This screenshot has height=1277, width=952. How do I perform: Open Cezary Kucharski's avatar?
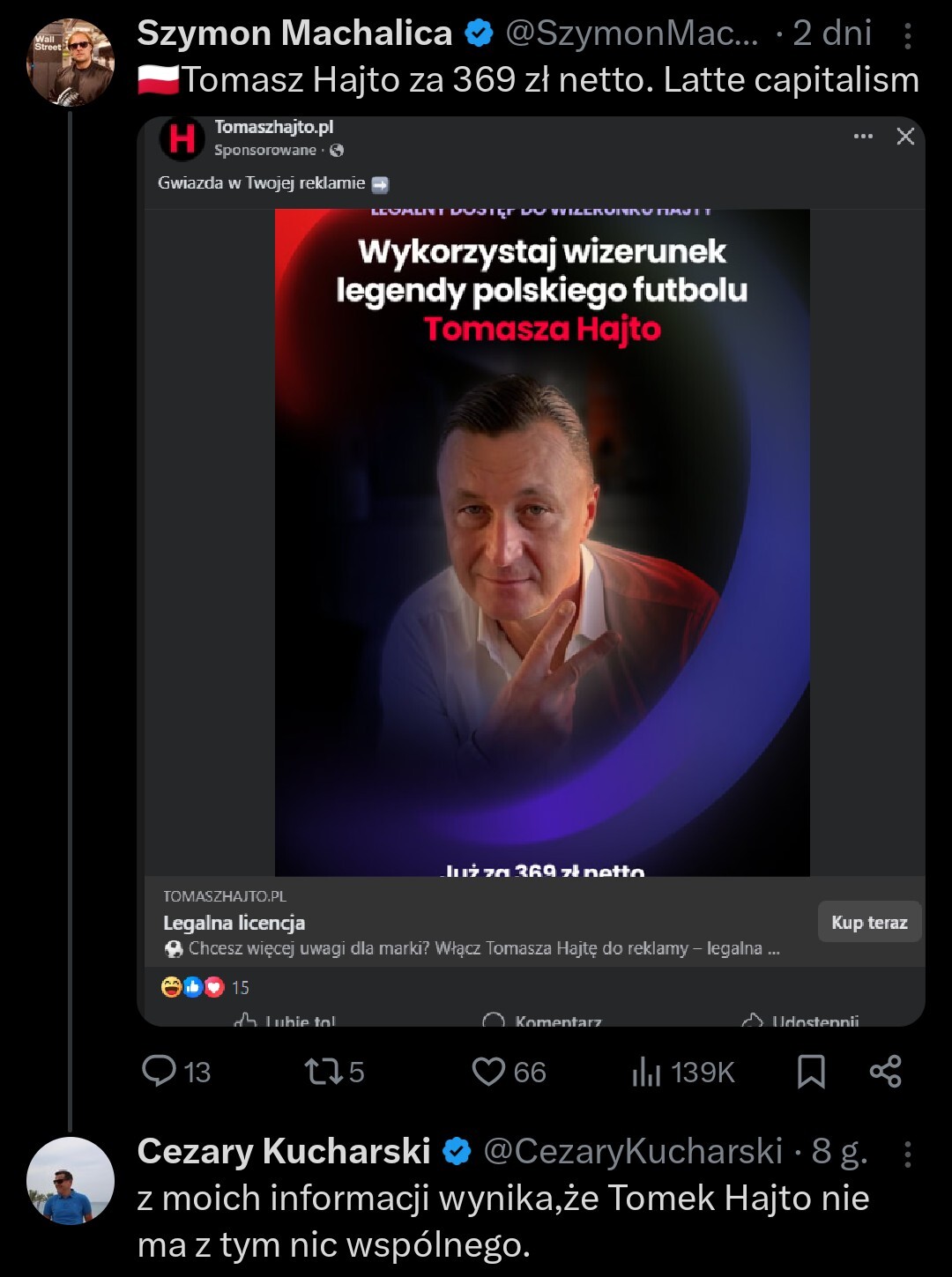[x=71, y=1180]
